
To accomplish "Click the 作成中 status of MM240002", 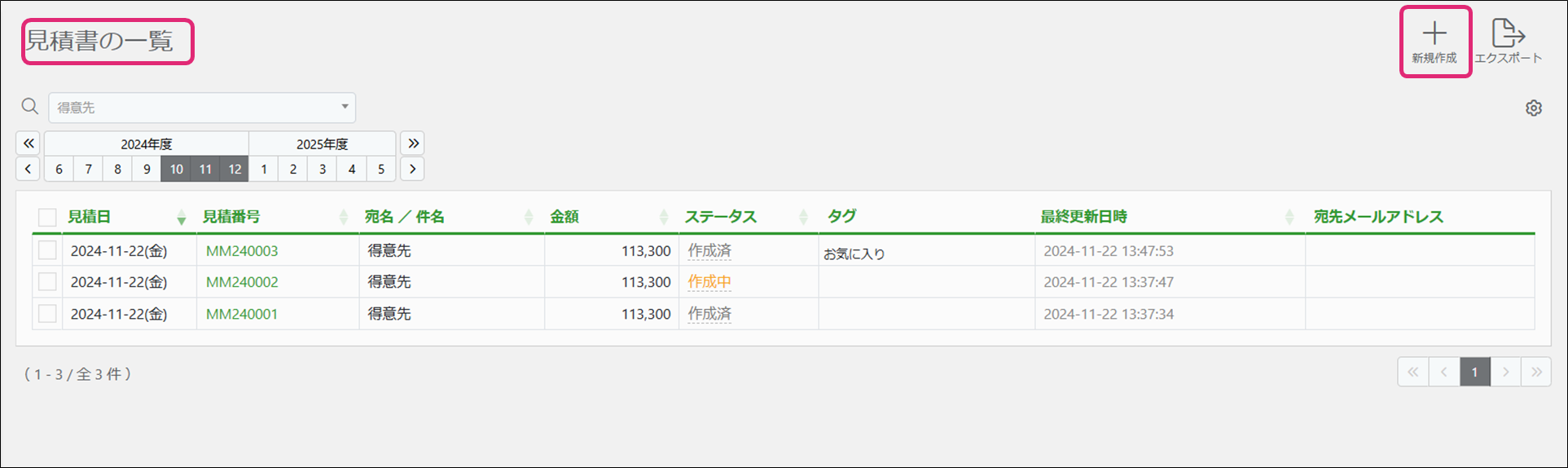I will coord(709,282).
